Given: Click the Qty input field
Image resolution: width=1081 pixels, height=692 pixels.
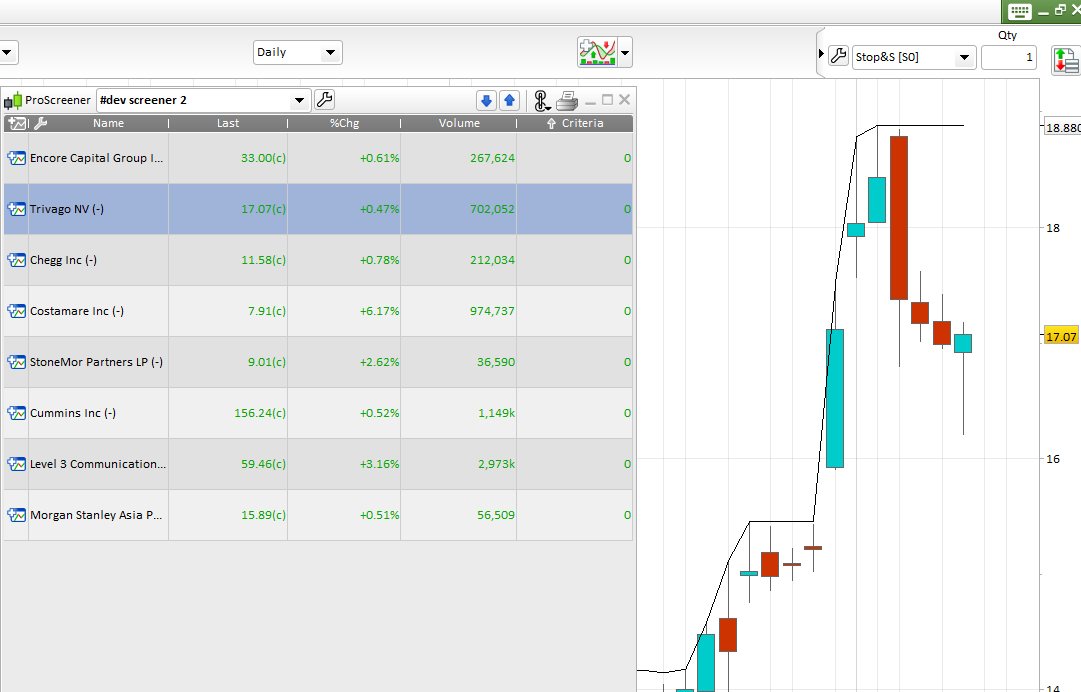Looking at the screenshot, I should click(x=1009, y=57).
